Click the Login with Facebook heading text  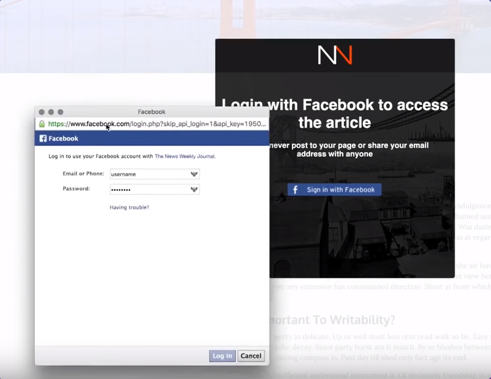point(335,114)
